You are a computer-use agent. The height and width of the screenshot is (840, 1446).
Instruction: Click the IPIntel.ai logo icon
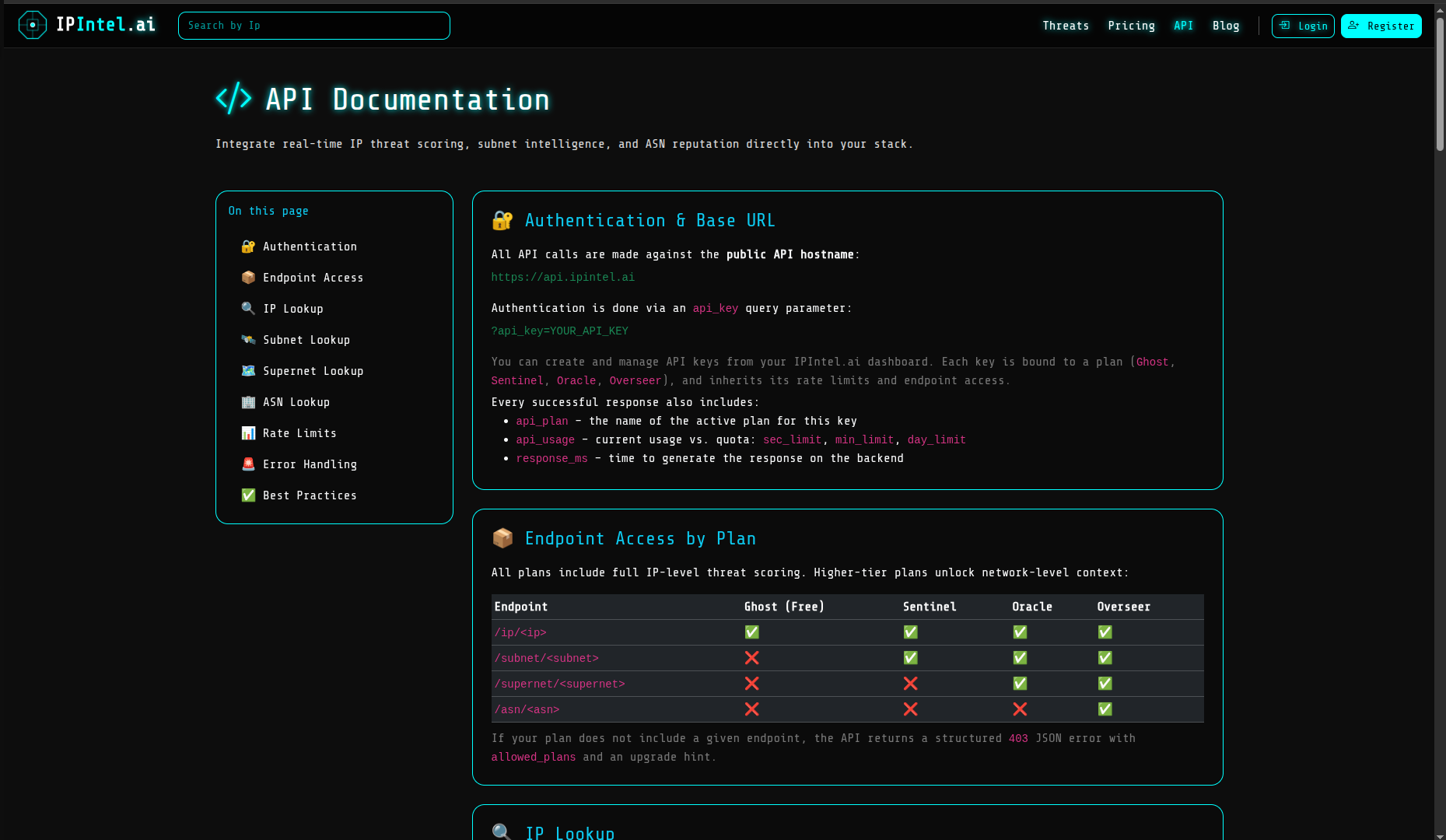point(32,25)
